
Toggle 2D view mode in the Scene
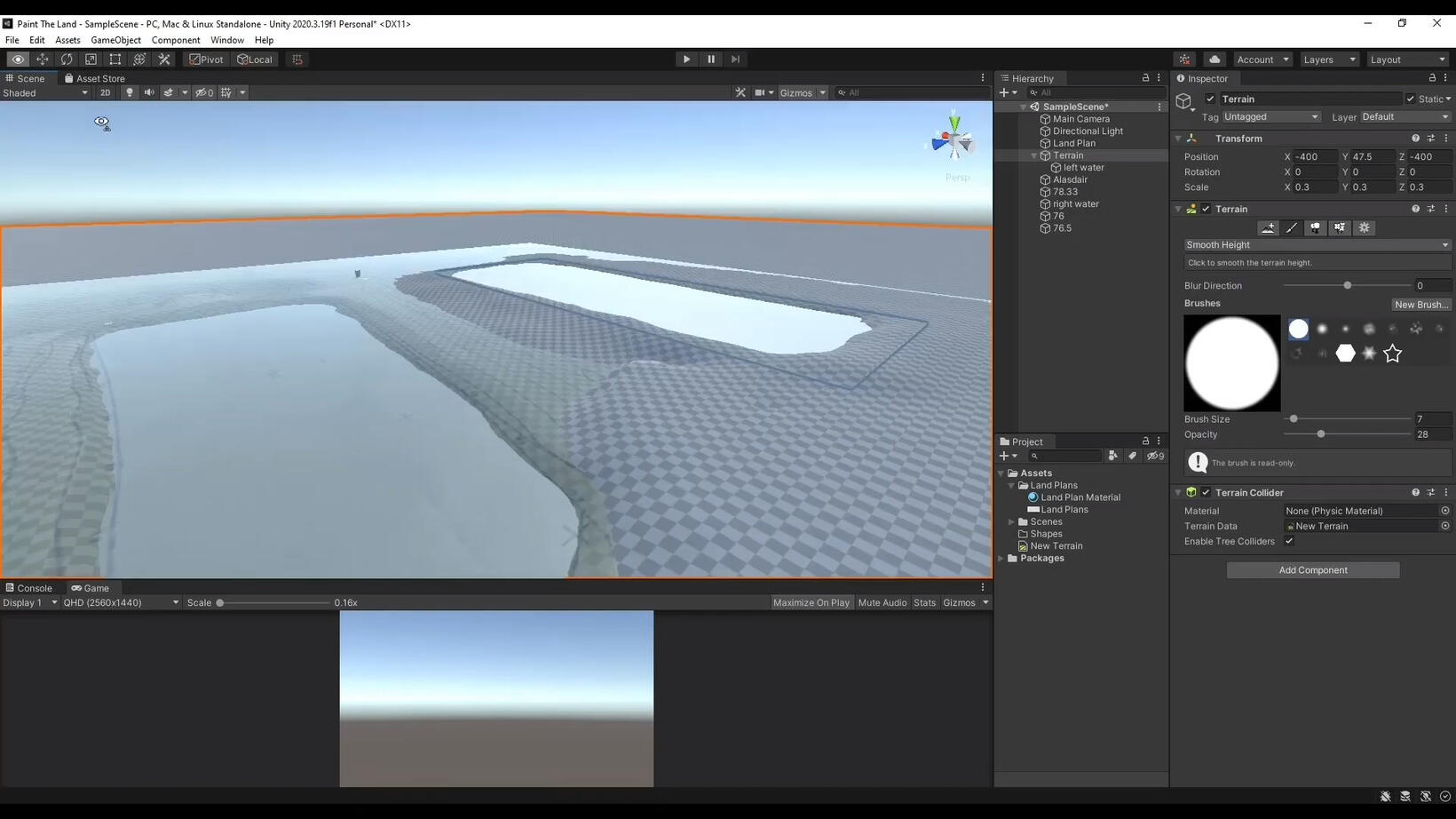click(105, 92)
